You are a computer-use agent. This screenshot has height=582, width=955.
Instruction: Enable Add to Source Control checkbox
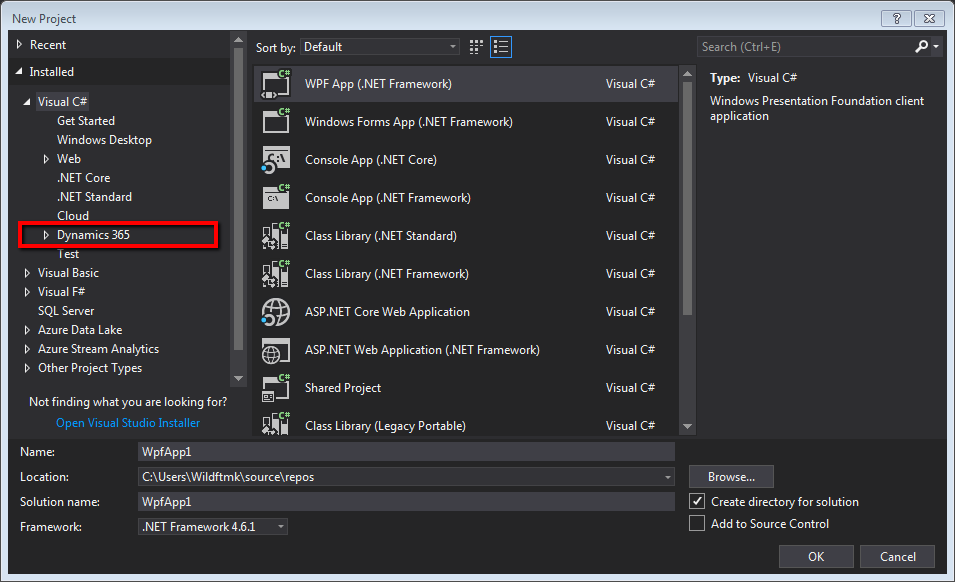pyautogui.click(x=697, y=523)
